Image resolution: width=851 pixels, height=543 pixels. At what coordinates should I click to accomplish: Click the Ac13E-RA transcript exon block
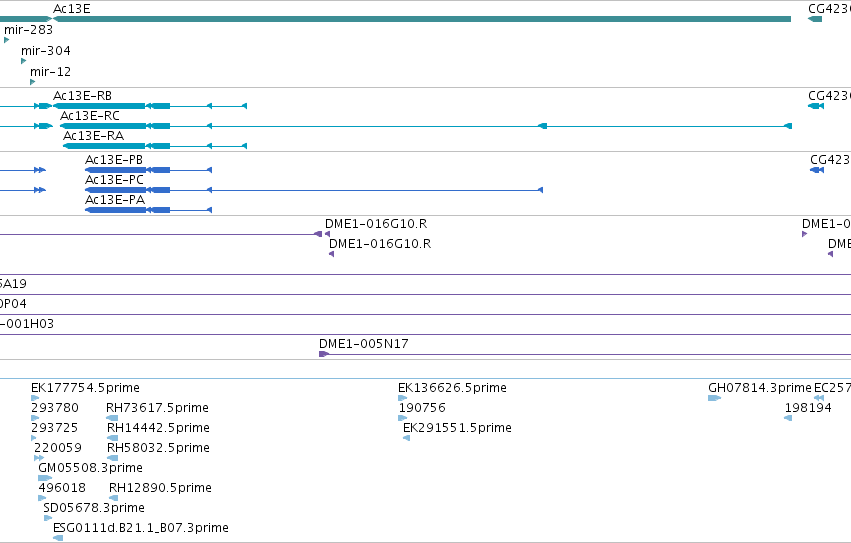[x=104, y=146]
